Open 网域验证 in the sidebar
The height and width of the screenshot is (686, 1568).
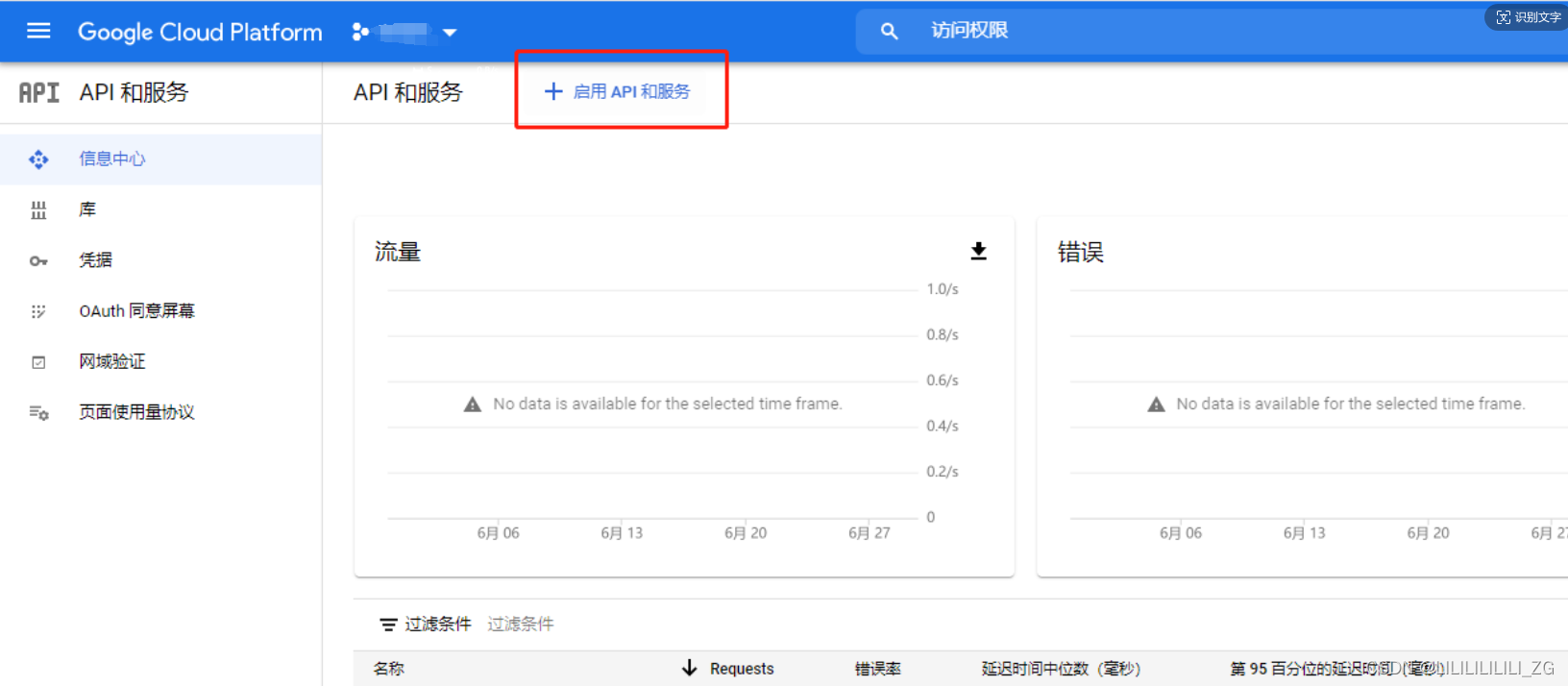(x=160, y=361)
